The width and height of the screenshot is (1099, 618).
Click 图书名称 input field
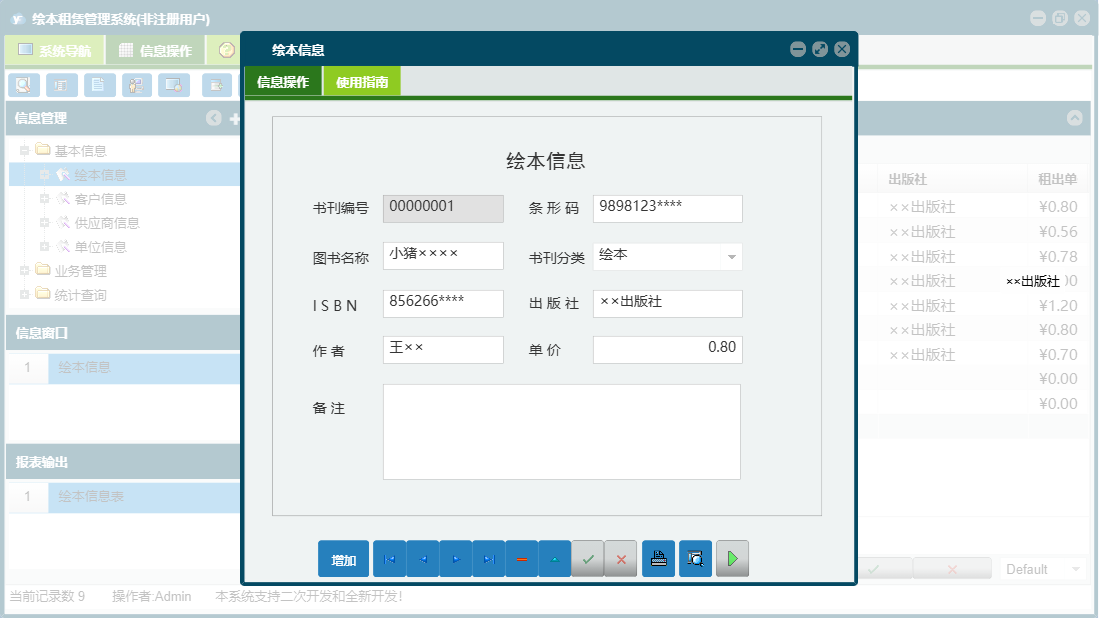click(x=443, y=256)
